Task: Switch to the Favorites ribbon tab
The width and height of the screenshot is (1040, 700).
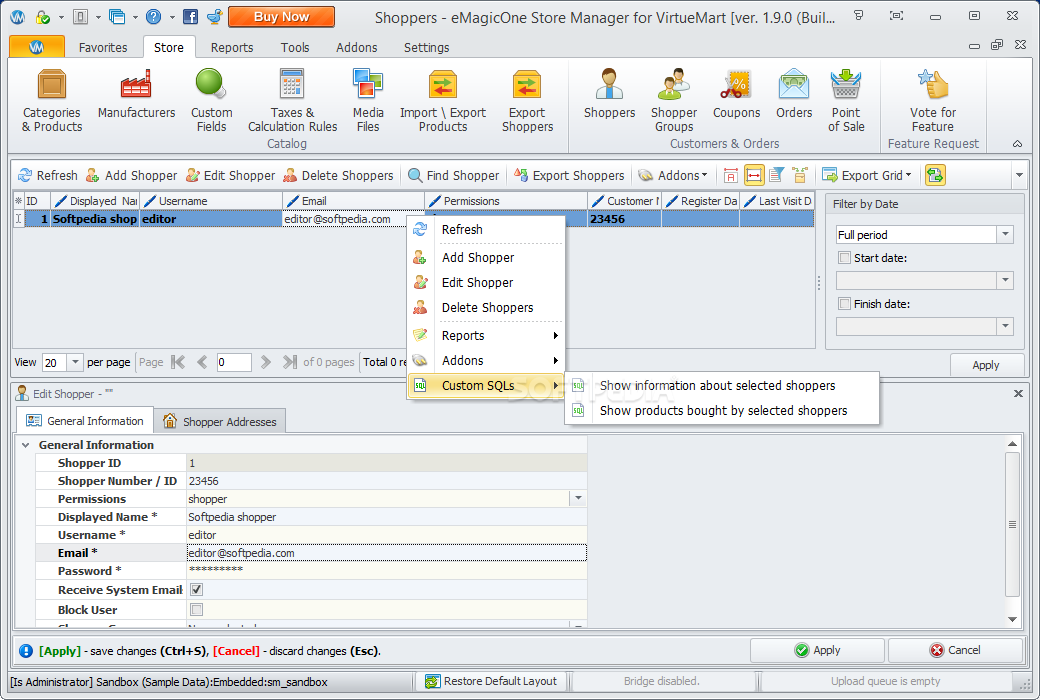Action: (x=103, y=47)
